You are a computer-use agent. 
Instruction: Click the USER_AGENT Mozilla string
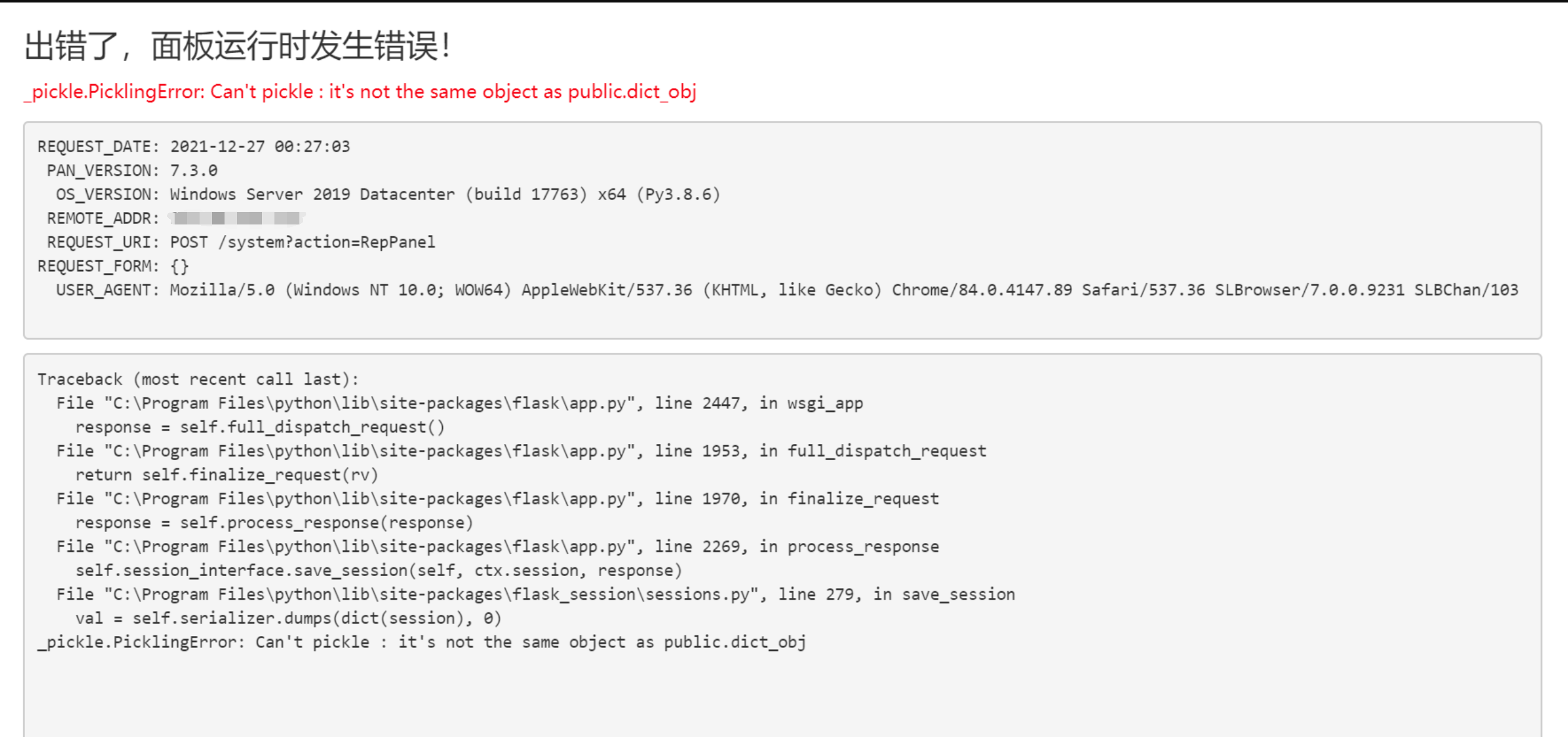click(x=844, y=290)
